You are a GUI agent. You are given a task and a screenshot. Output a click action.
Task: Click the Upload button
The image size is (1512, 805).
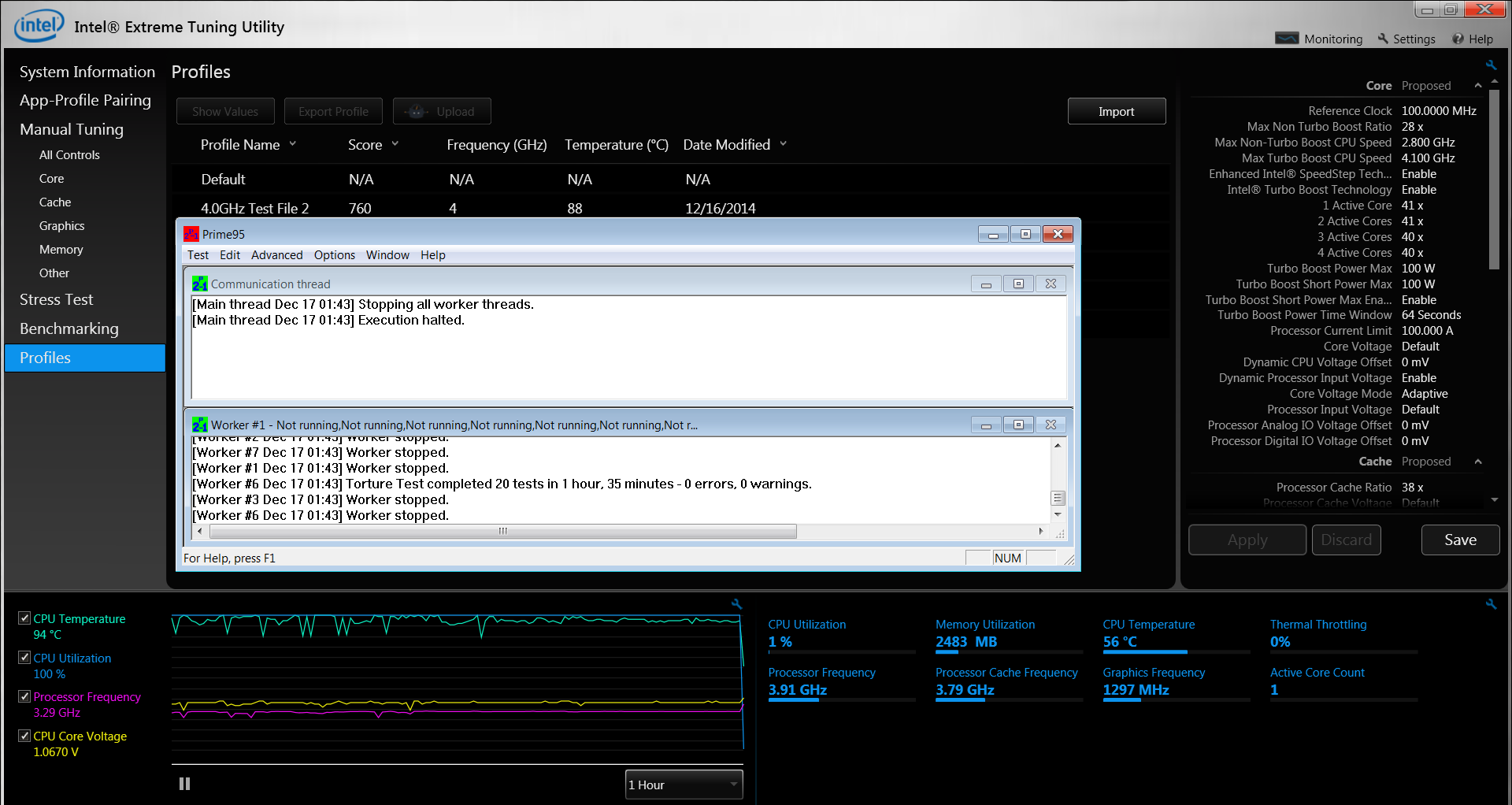click(442, 111)
